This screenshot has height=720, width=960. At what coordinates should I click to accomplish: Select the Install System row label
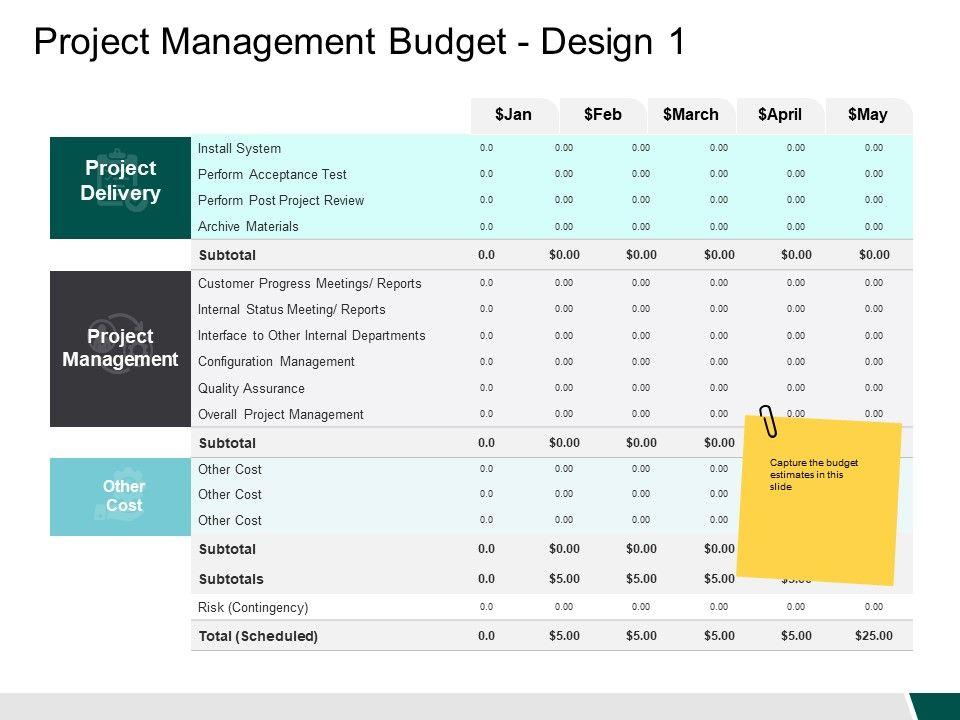point(239,148)
